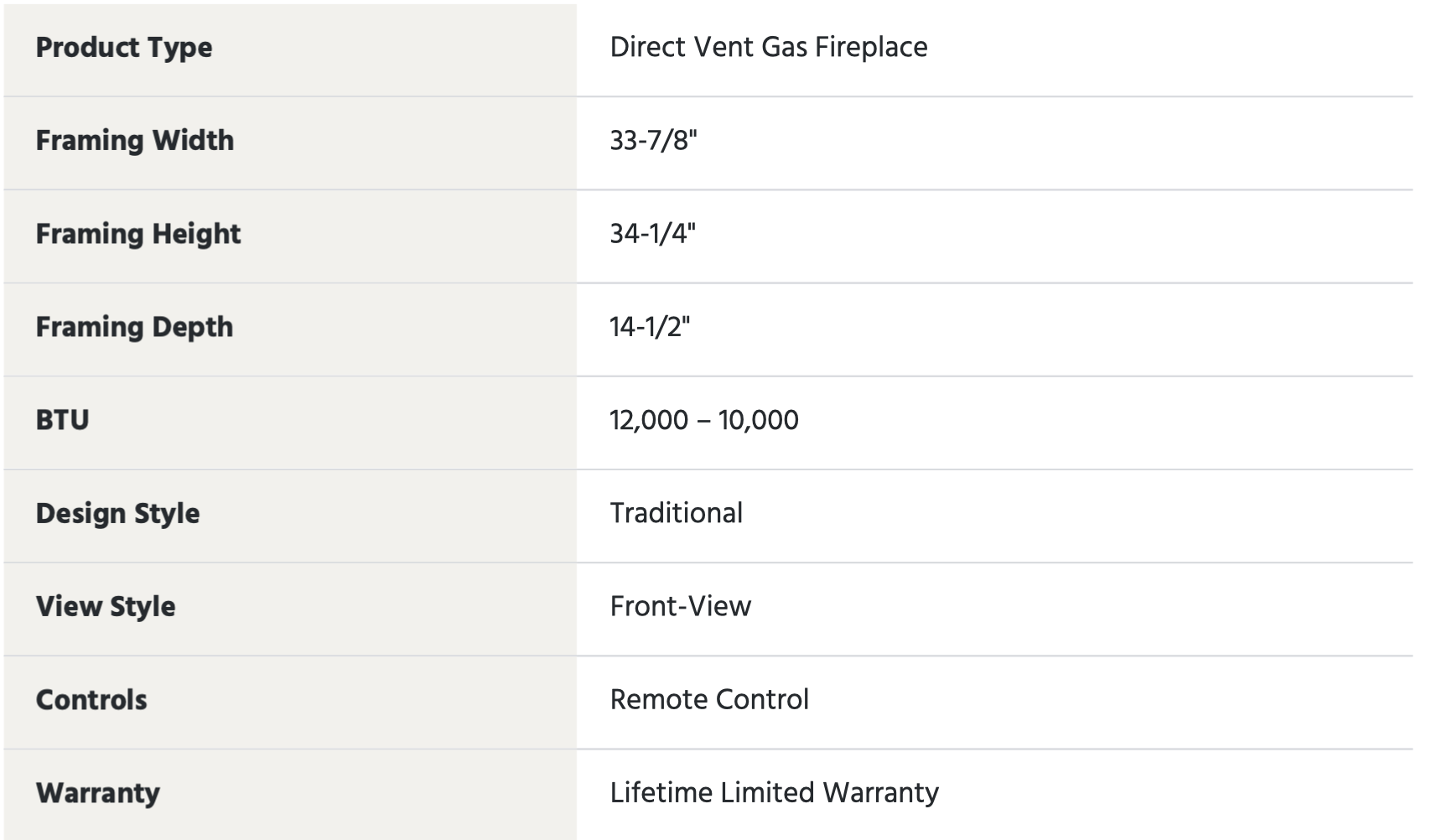
Task: Select the Traditional design style value
Action: pos(677,513)
